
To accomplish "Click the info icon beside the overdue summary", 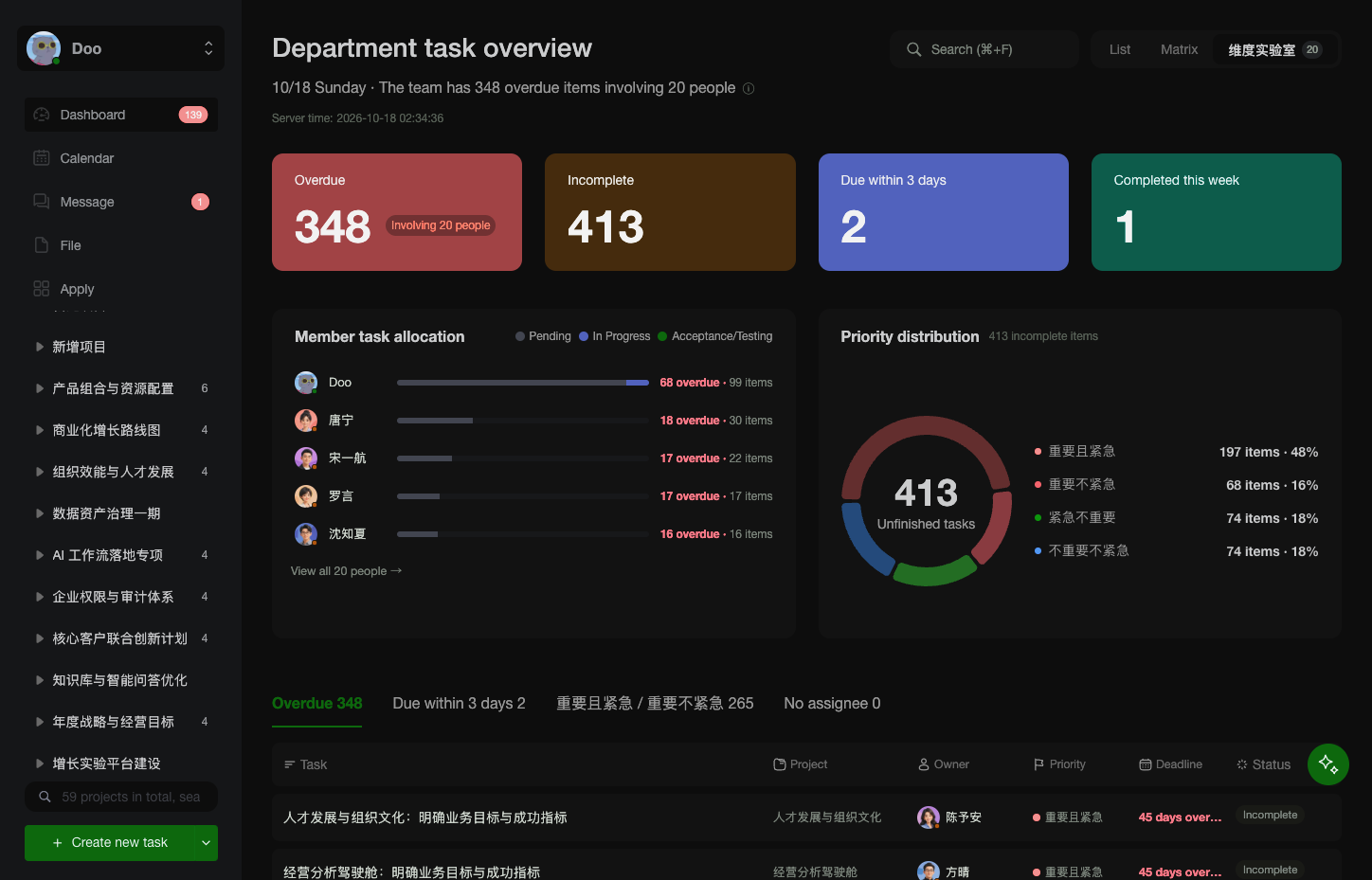I will point(749,88).
